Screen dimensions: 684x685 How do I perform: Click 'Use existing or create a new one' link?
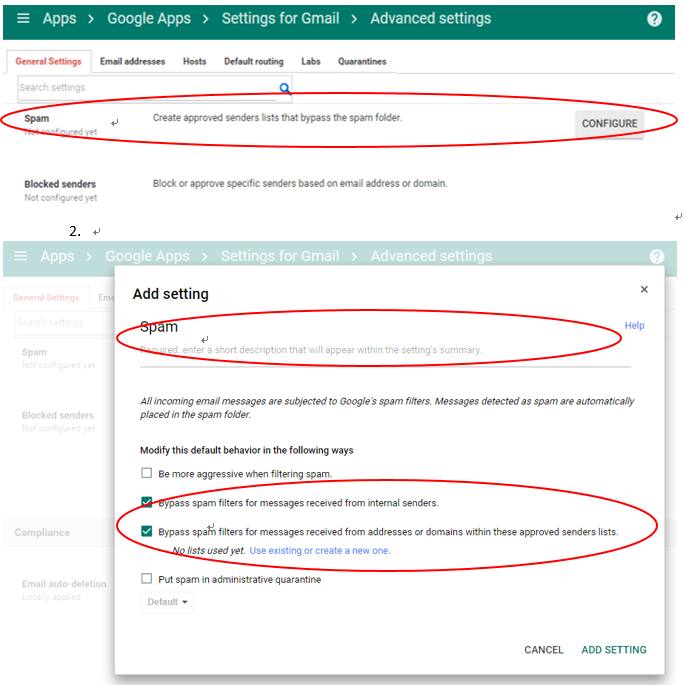320,550
